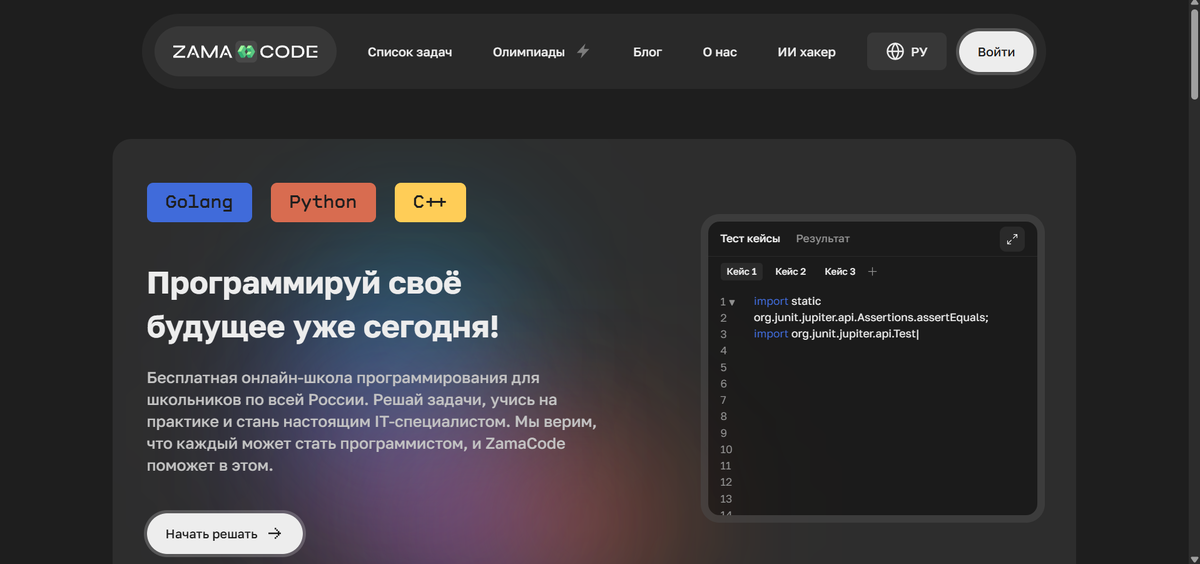1200x564 pixels.
Task: Click line number 12 in editor
Action: 725,482
